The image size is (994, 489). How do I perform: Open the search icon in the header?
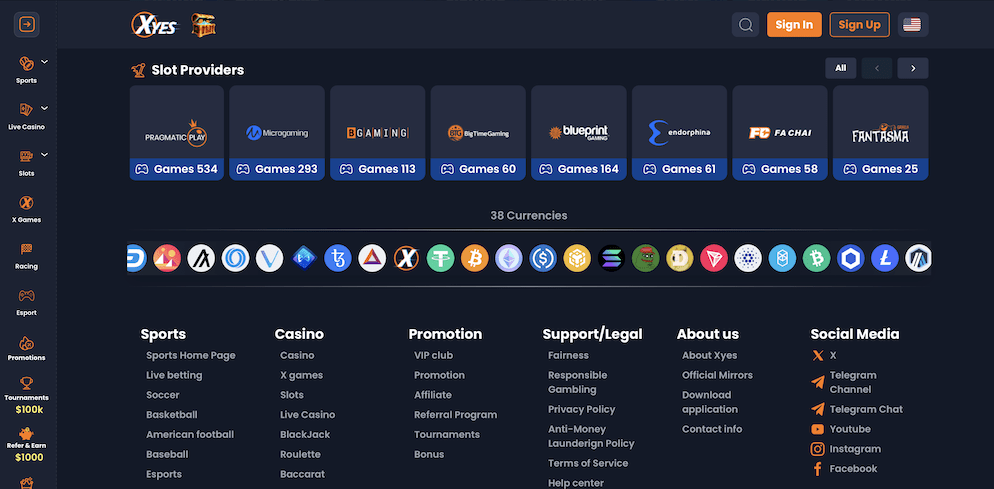click(x=746, y=25)
